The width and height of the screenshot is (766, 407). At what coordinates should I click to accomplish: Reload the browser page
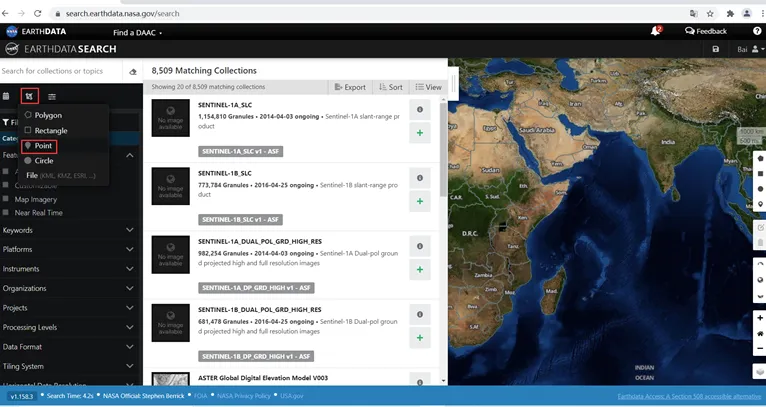click(38, 14)
